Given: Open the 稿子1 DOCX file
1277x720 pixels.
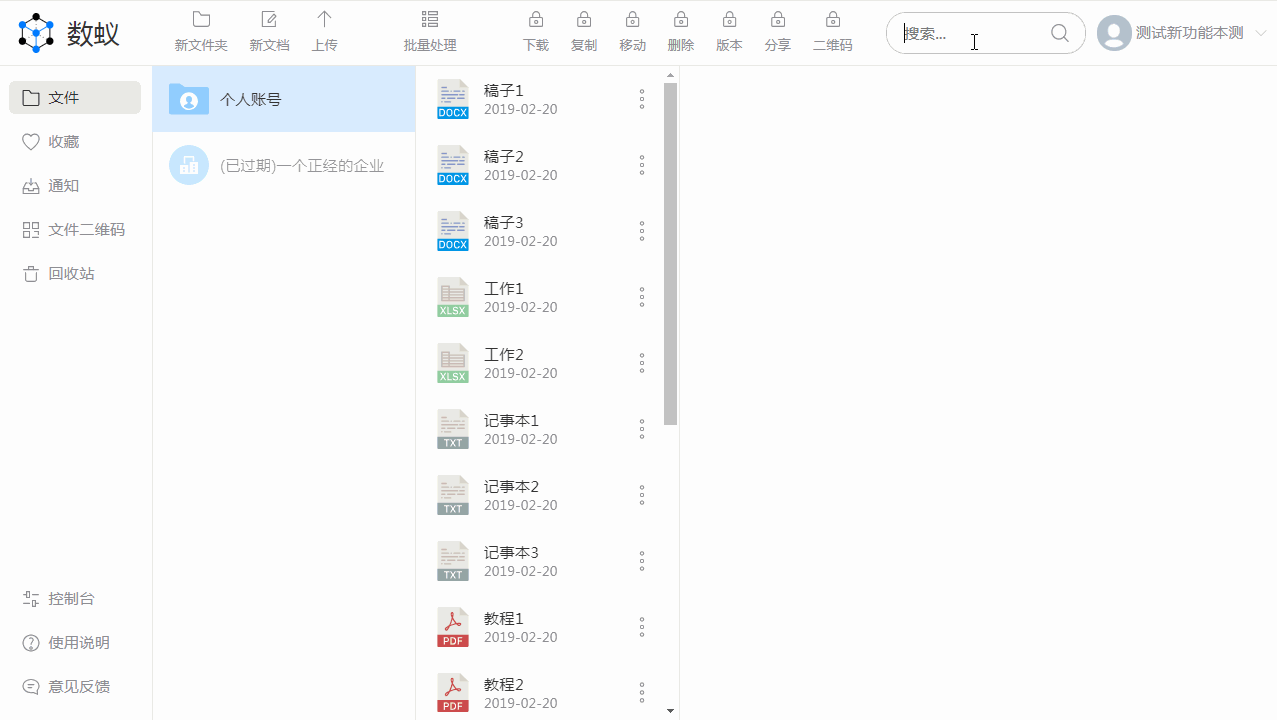Looking at the screenshot, I should (x=540, y=99).
